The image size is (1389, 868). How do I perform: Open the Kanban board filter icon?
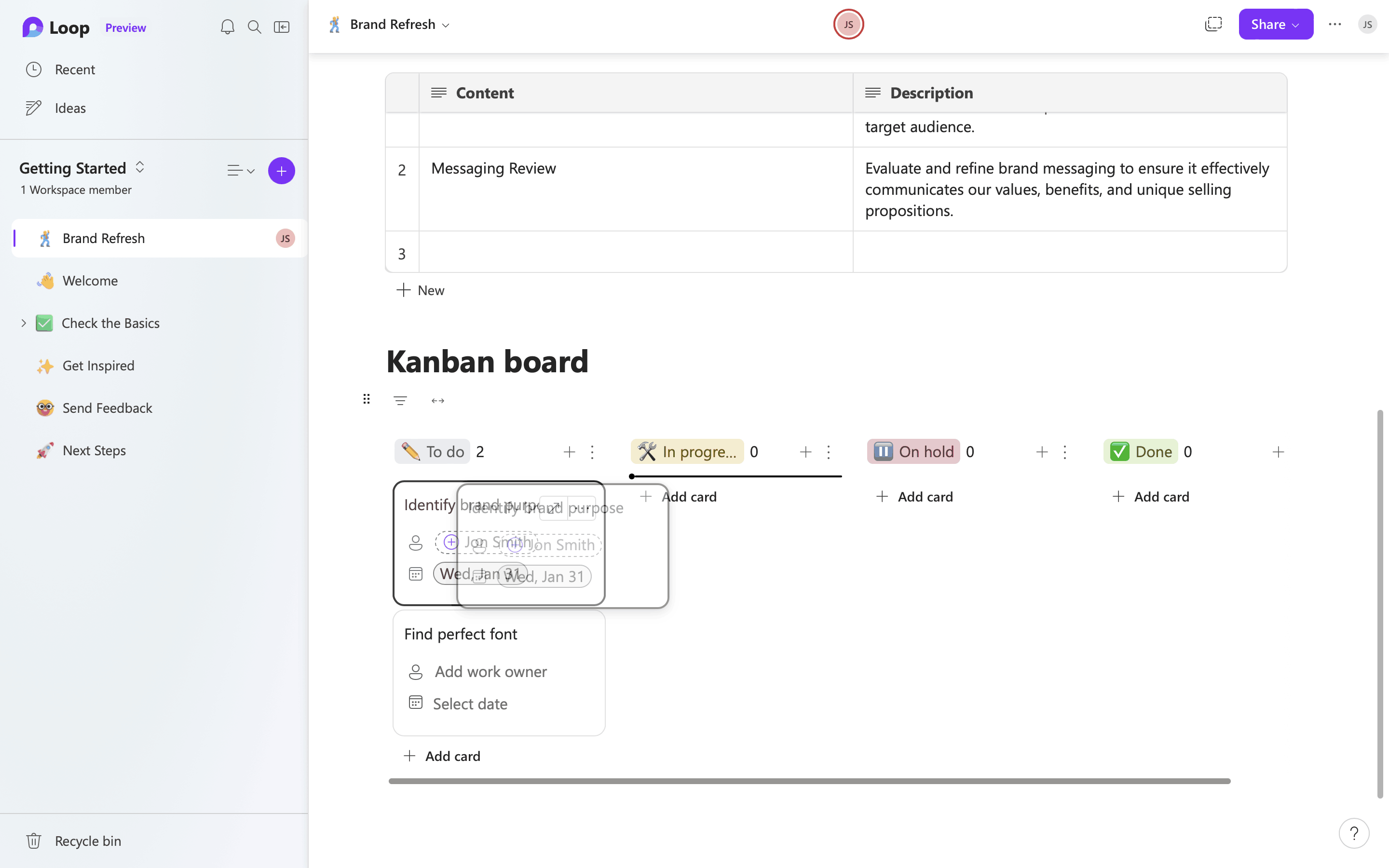click(x=400, y=401)
